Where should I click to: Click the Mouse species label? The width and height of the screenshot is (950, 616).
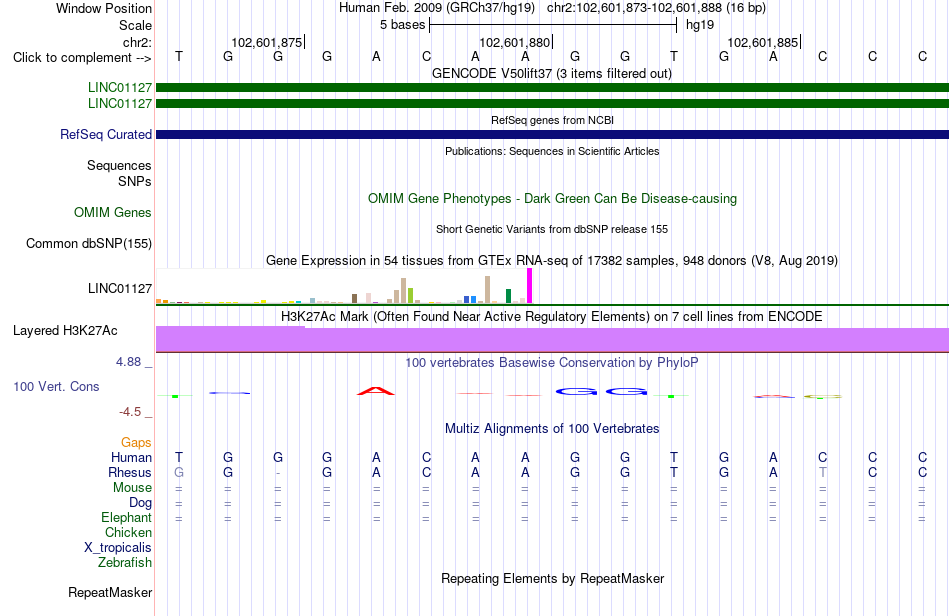(132, 488)
